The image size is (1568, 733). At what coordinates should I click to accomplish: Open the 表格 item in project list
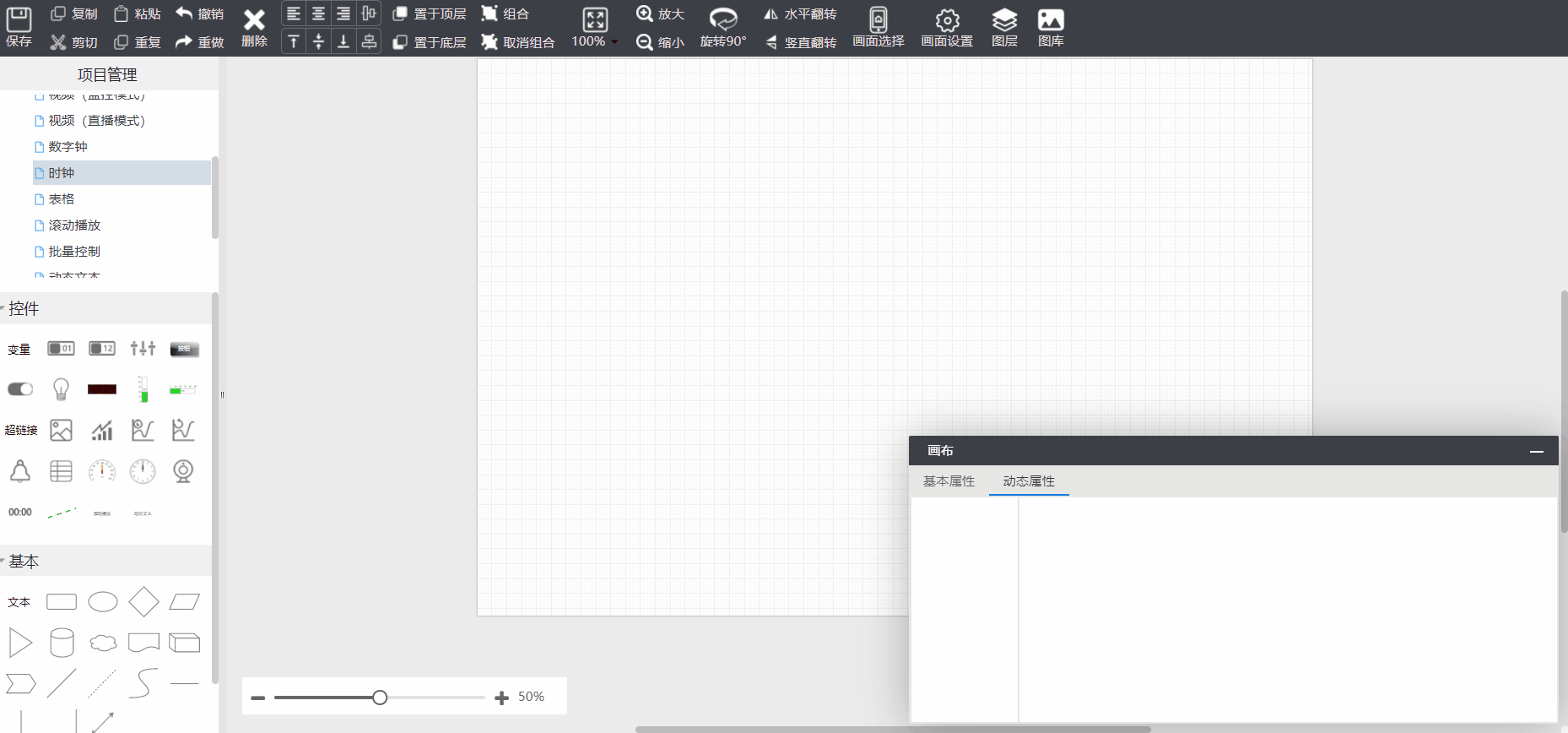pyautogui.click(x=62, y=199)
